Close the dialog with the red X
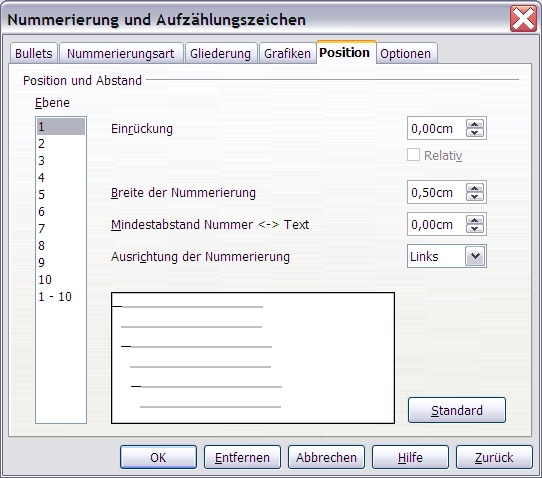 523,19
